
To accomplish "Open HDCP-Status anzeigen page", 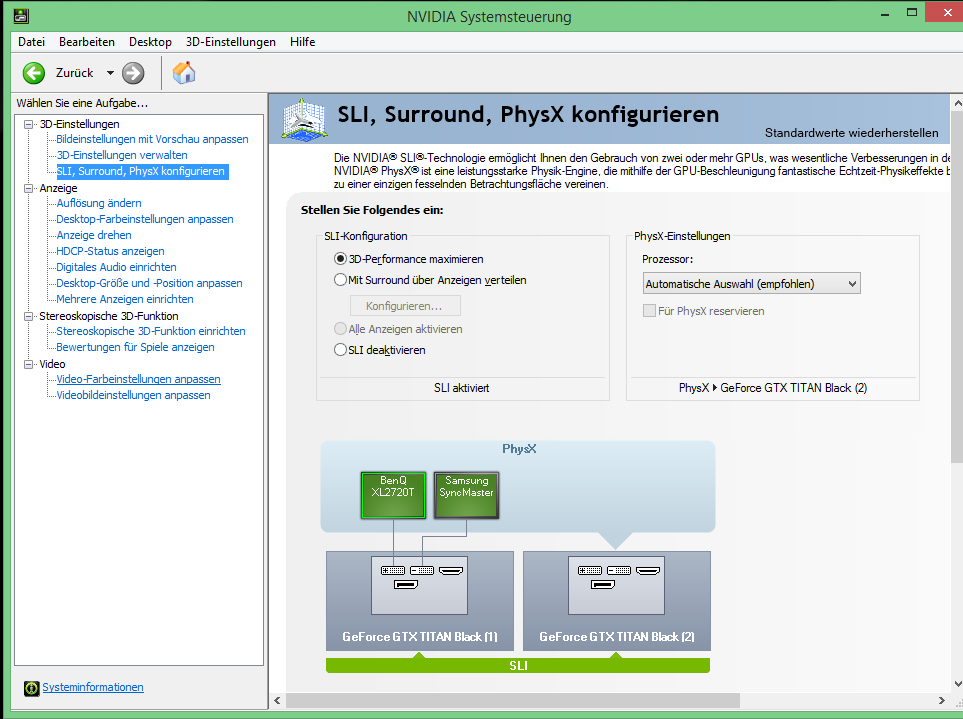I will click(111, 251).
